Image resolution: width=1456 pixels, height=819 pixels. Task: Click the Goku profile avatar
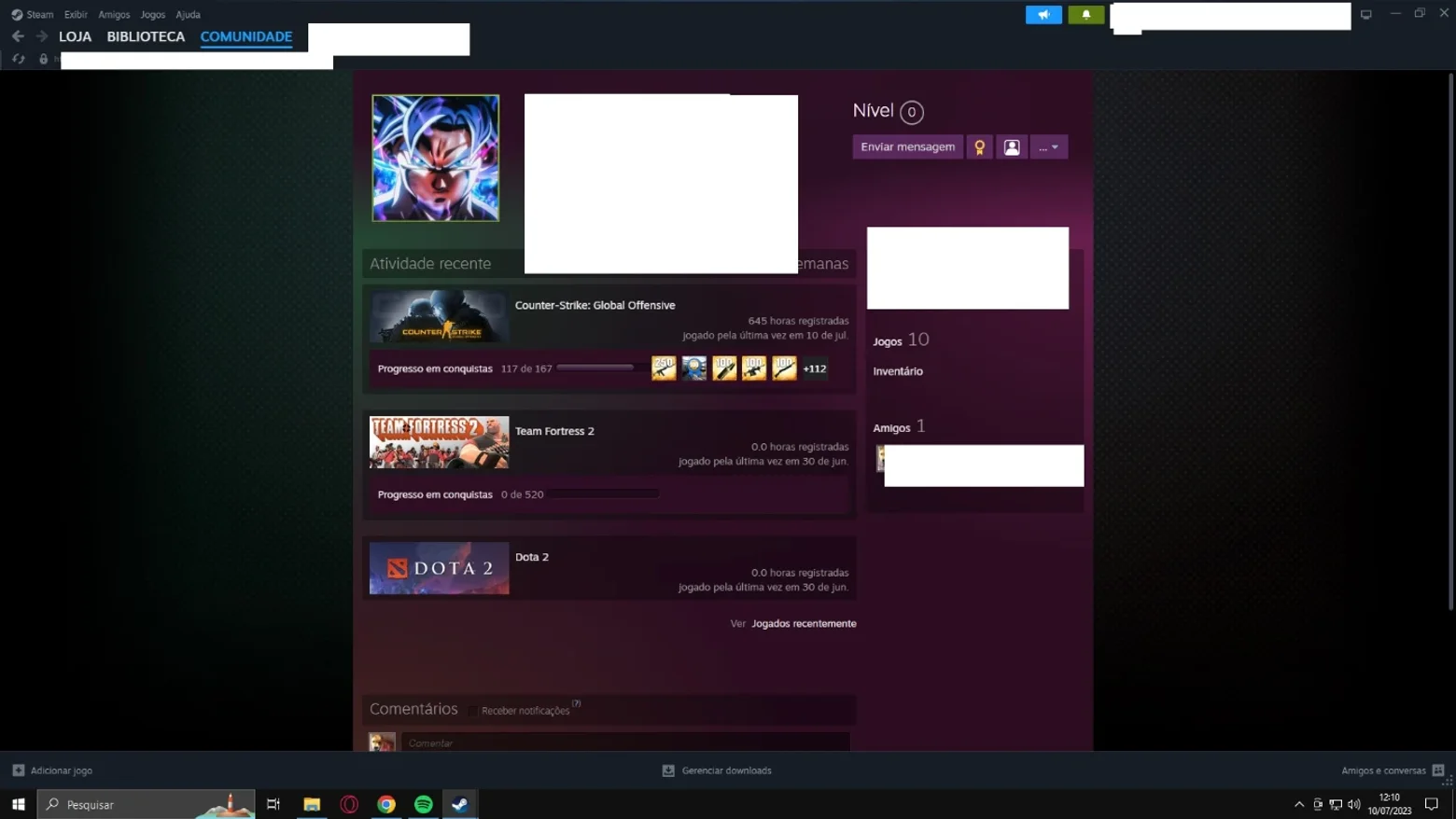click(436, 158)
